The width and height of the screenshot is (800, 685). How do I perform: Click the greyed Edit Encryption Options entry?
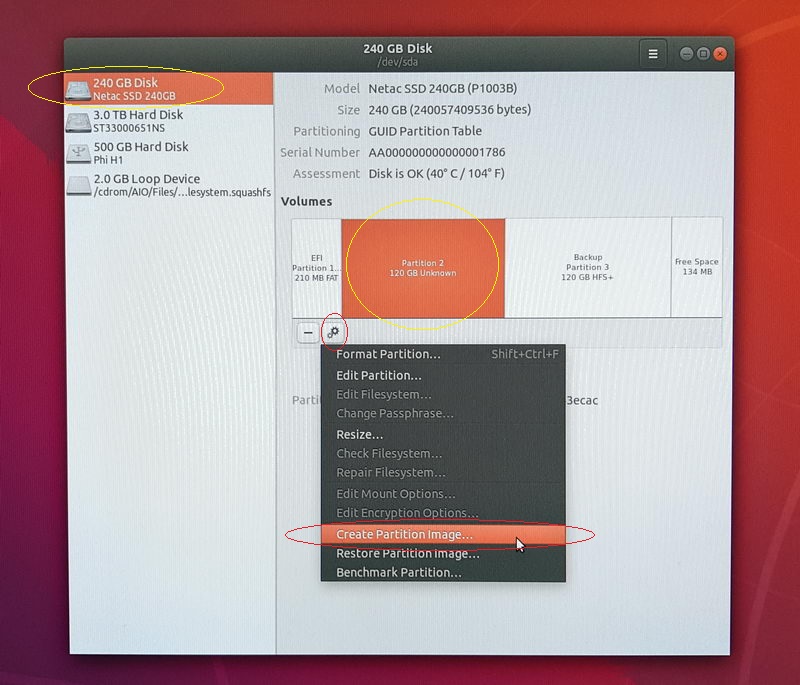(443, 513)
